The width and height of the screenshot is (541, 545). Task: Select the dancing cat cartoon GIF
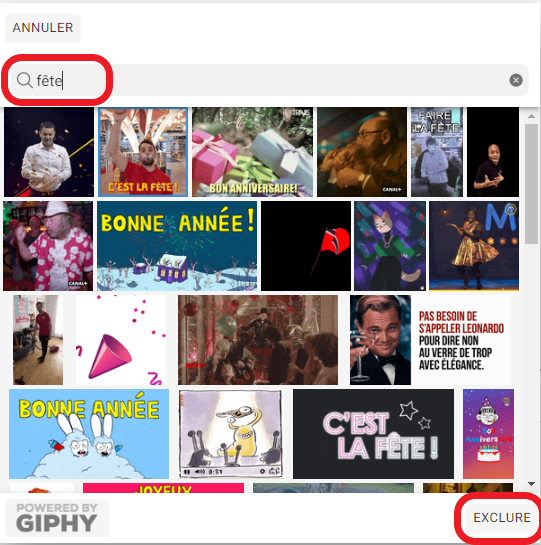pos(390,246)
